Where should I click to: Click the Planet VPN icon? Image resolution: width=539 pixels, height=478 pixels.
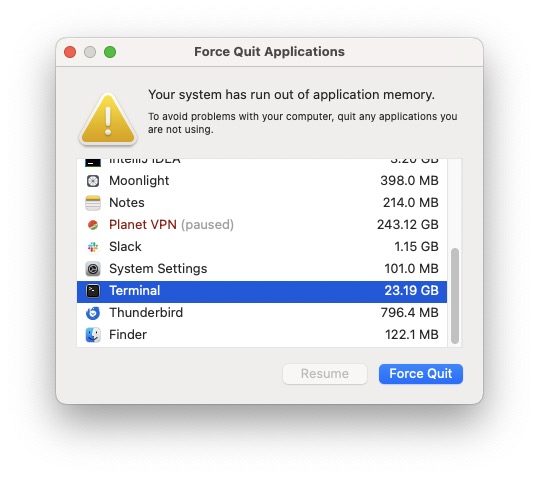coord(93,225)
